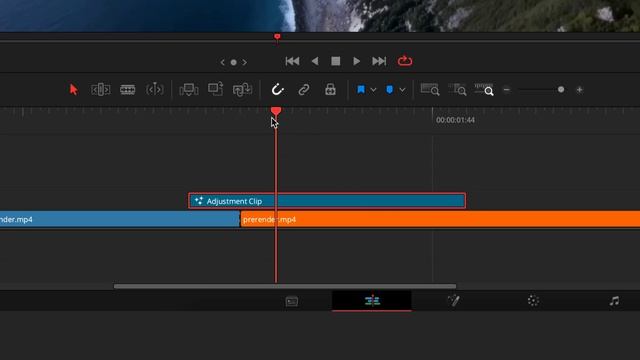Toggle Position Lock icon
The image size is (640, 360).
tap(330, 89)
